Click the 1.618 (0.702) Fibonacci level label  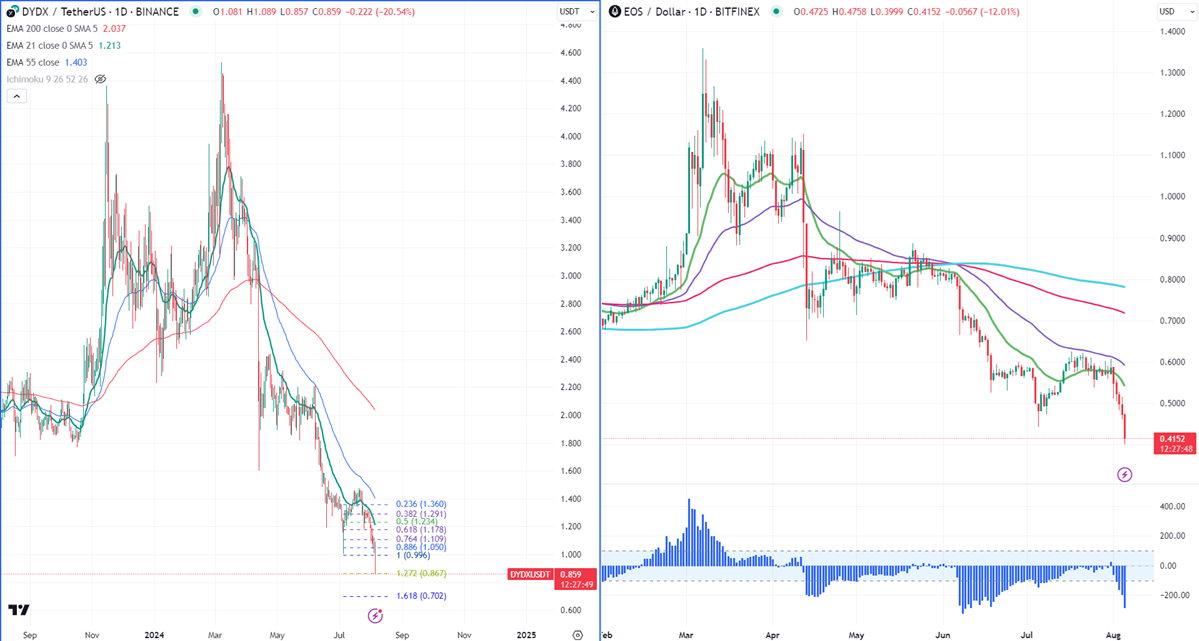click(421, 596)
